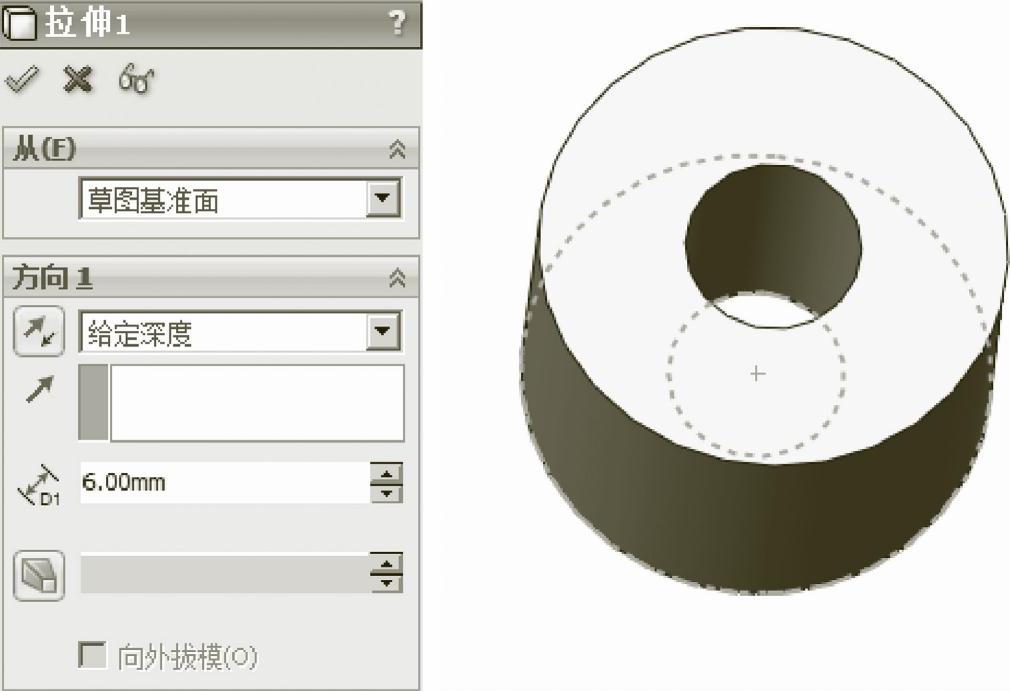The width and height of the screenshot is (1010, 691).
Task: Collapse the 方向1 section
Action: tap(397, 278)
